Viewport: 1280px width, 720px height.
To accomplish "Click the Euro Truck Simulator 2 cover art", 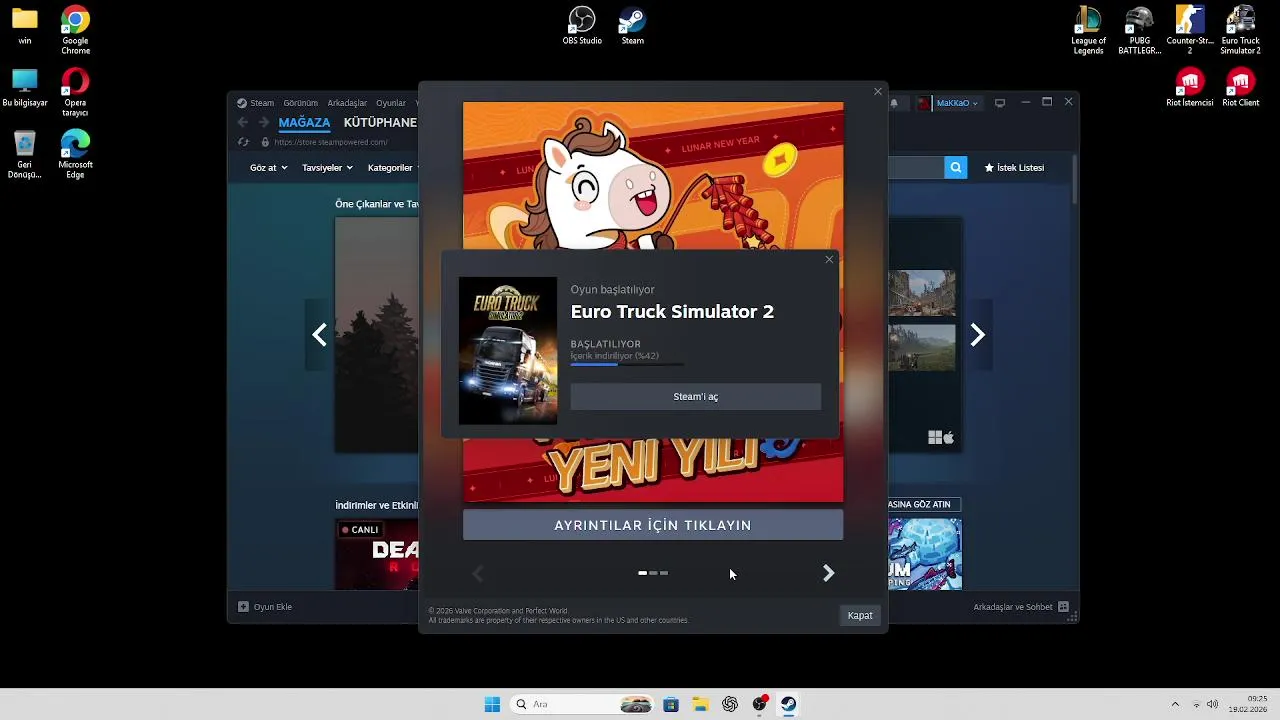I will point(508,351).
